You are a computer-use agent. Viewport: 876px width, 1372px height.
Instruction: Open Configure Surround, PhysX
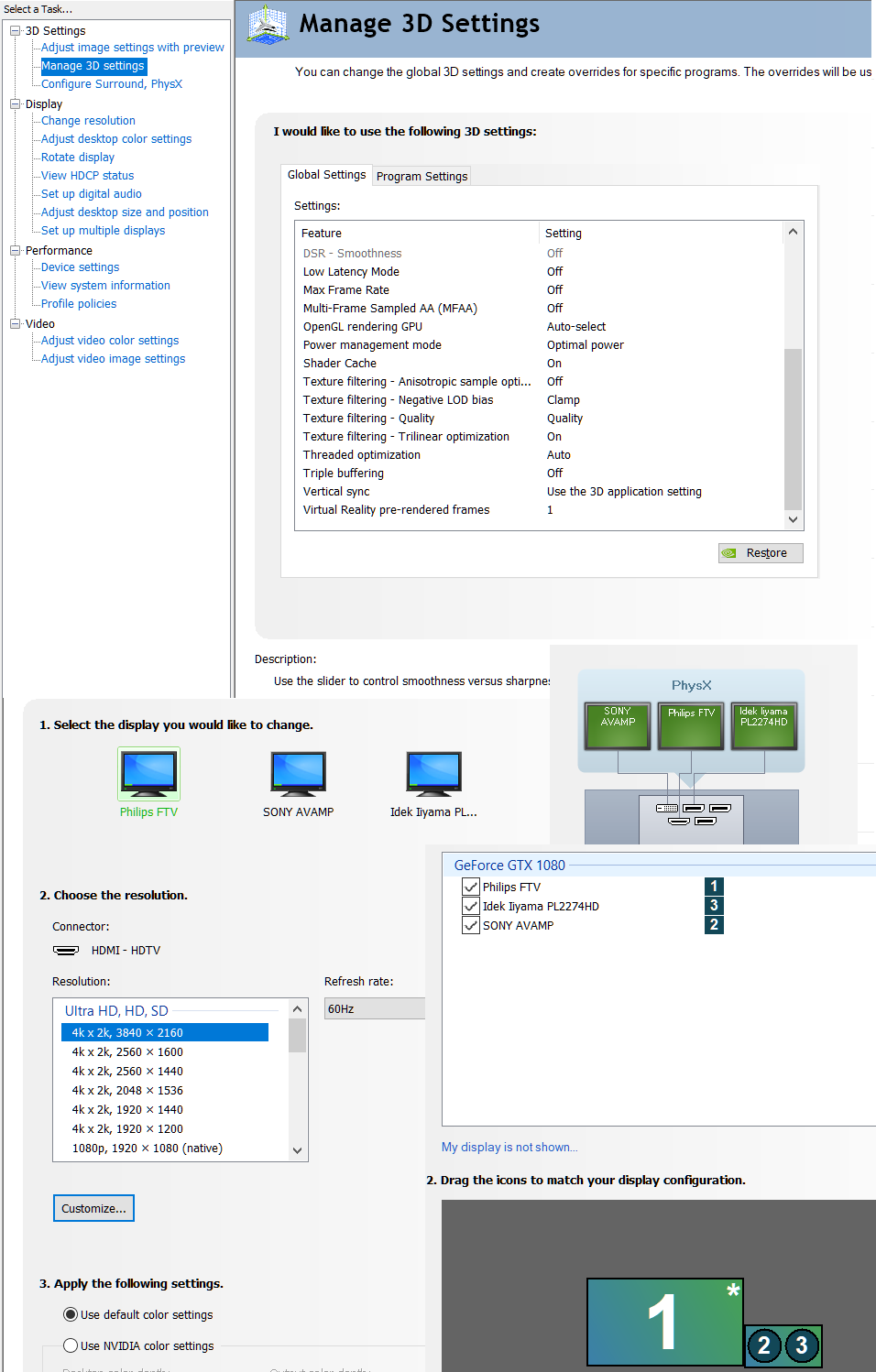112,84
